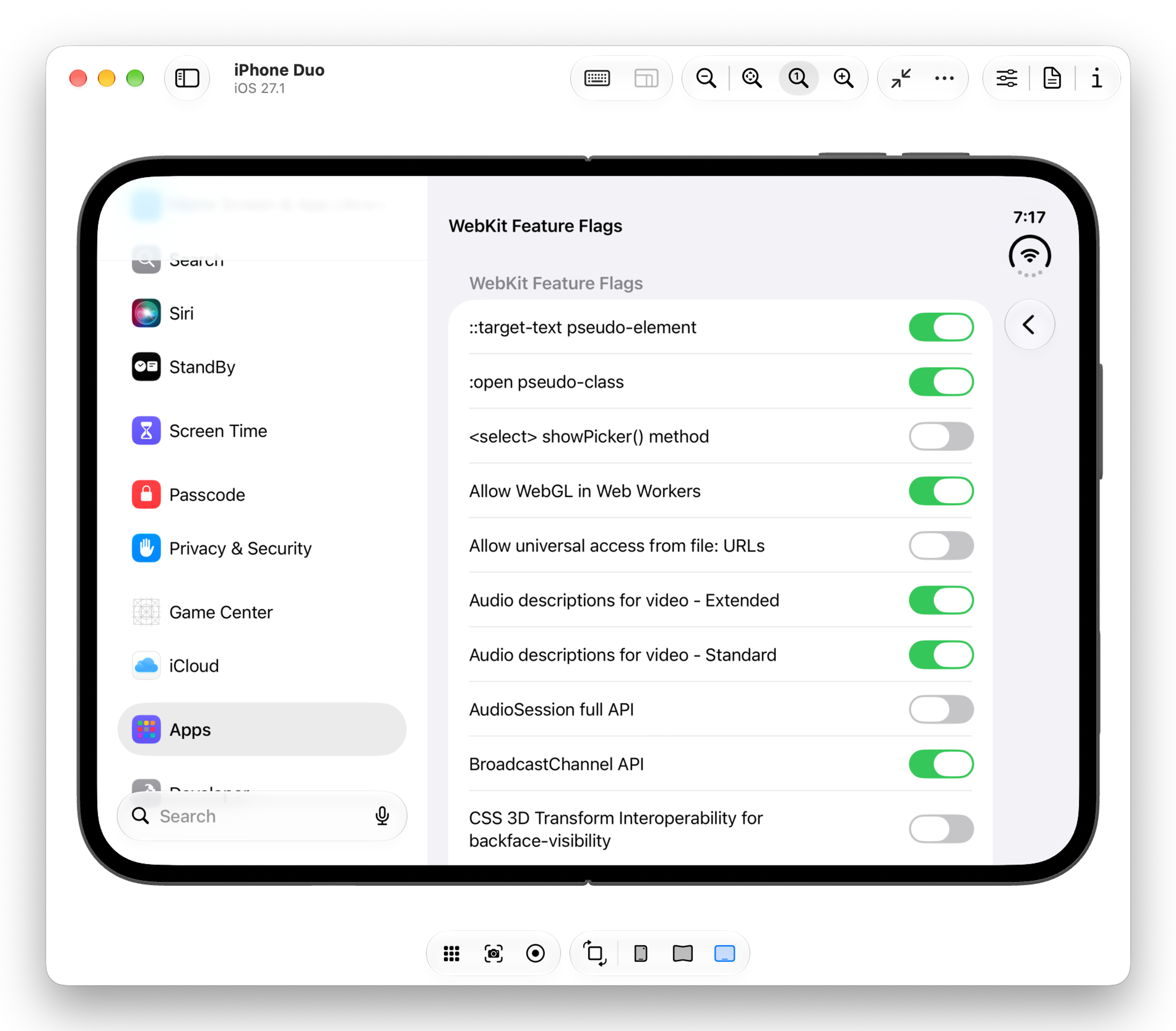This screenshot has height=1031, width=1176.
Task: Tap the microphone dictation icon
Action: point(382,816)
